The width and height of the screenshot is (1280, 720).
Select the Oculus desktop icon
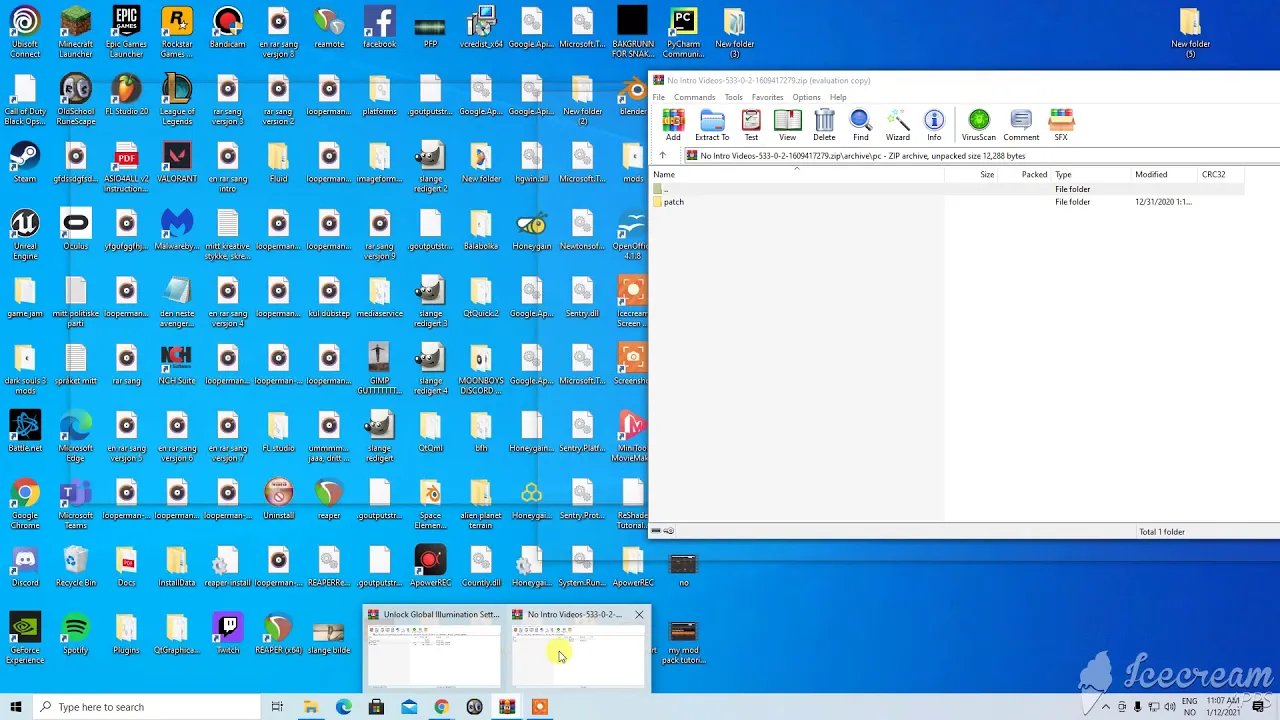(x=75, y=230)
